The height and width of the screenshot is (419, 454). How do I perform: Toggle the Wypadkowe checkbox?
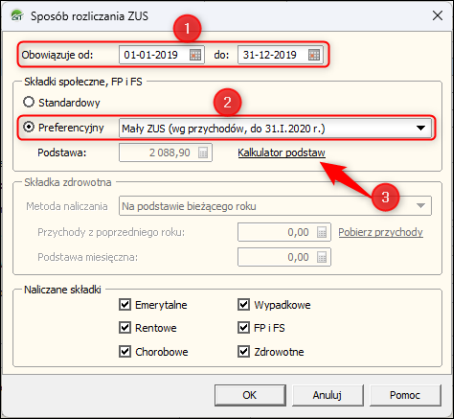click(243, 304)
